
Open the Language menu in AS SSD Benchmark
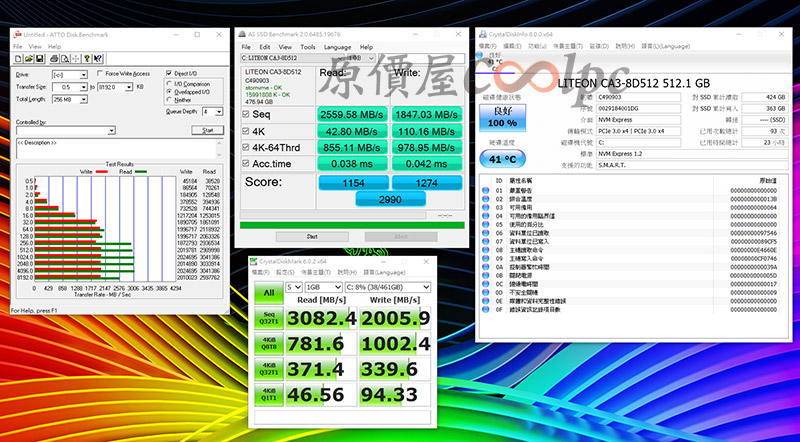point(337,47)
